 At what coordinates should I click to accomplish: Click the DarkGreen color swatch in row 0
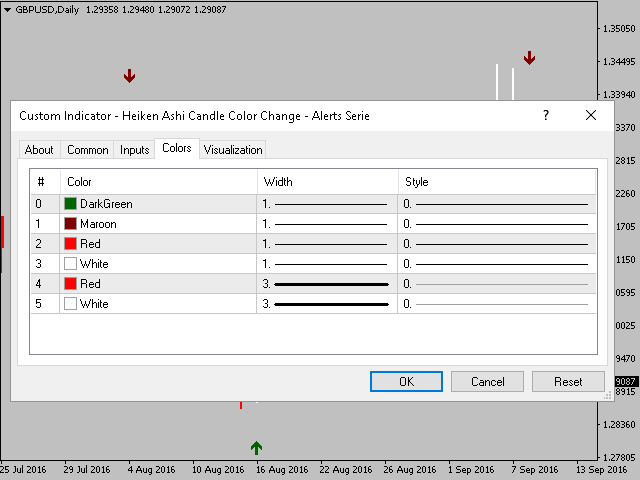pos(71,204)
